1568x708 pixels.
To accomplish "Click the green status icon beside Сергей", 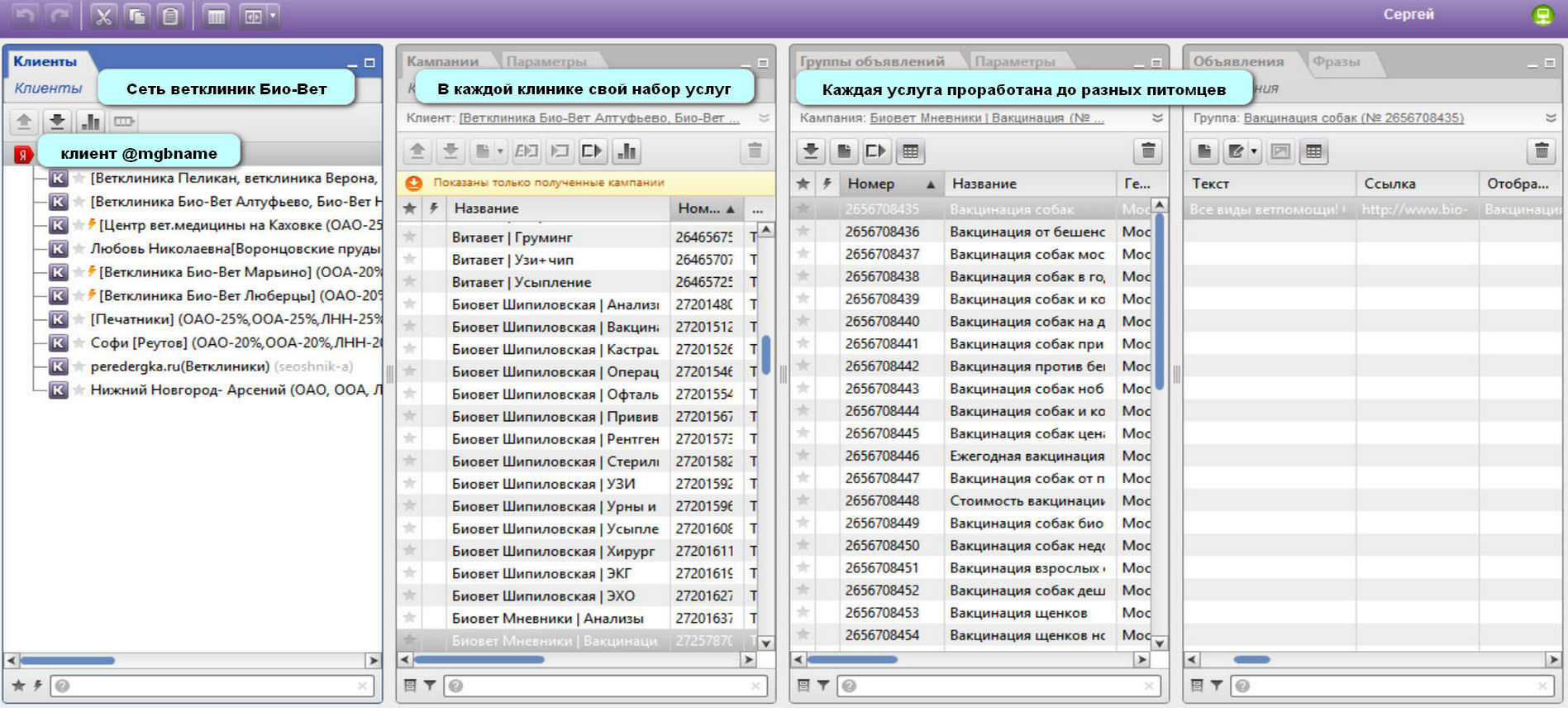I will pos(1542,15).
